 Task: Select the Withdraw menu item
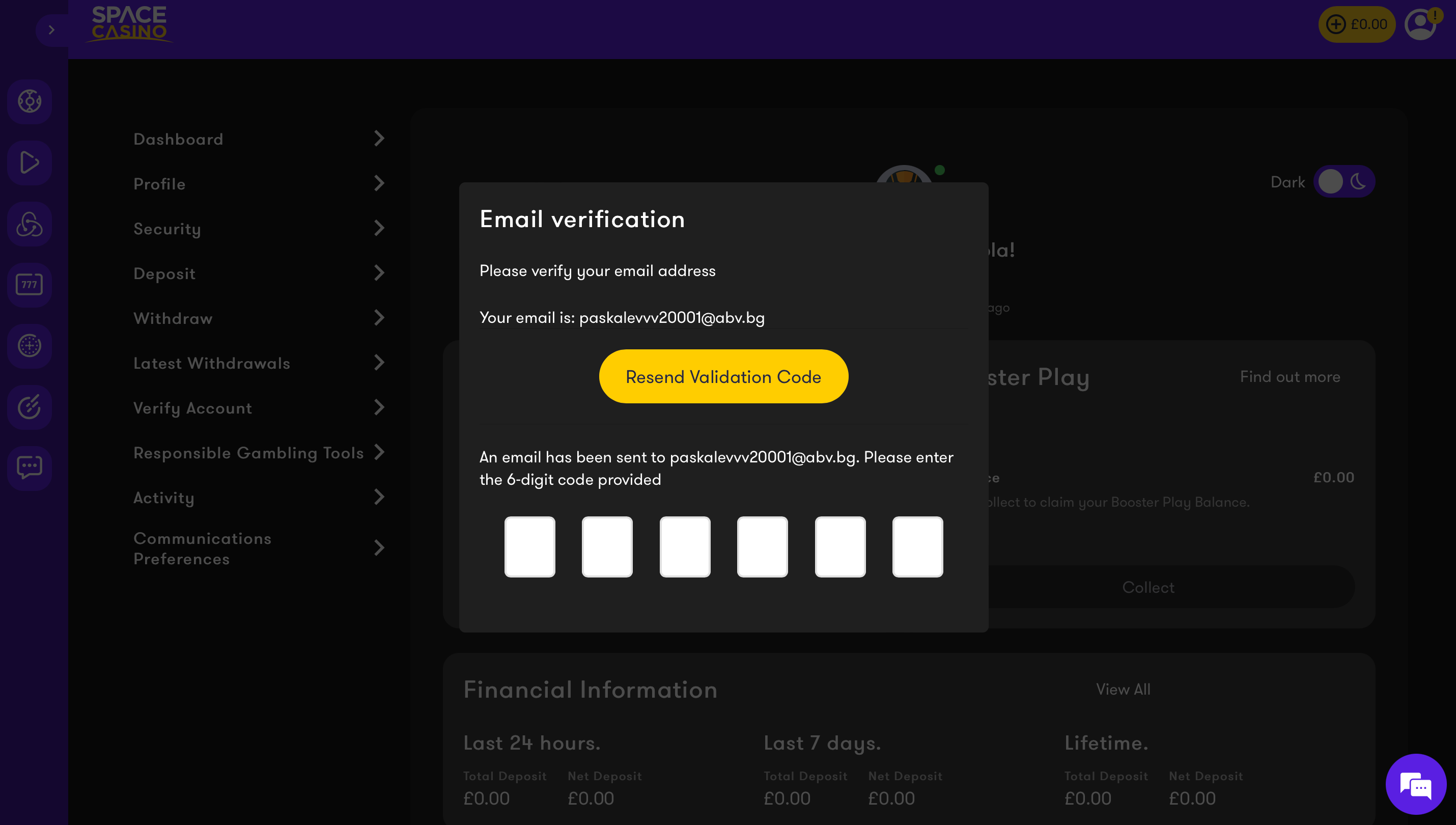pyautogui.click(x=173, y=318)
